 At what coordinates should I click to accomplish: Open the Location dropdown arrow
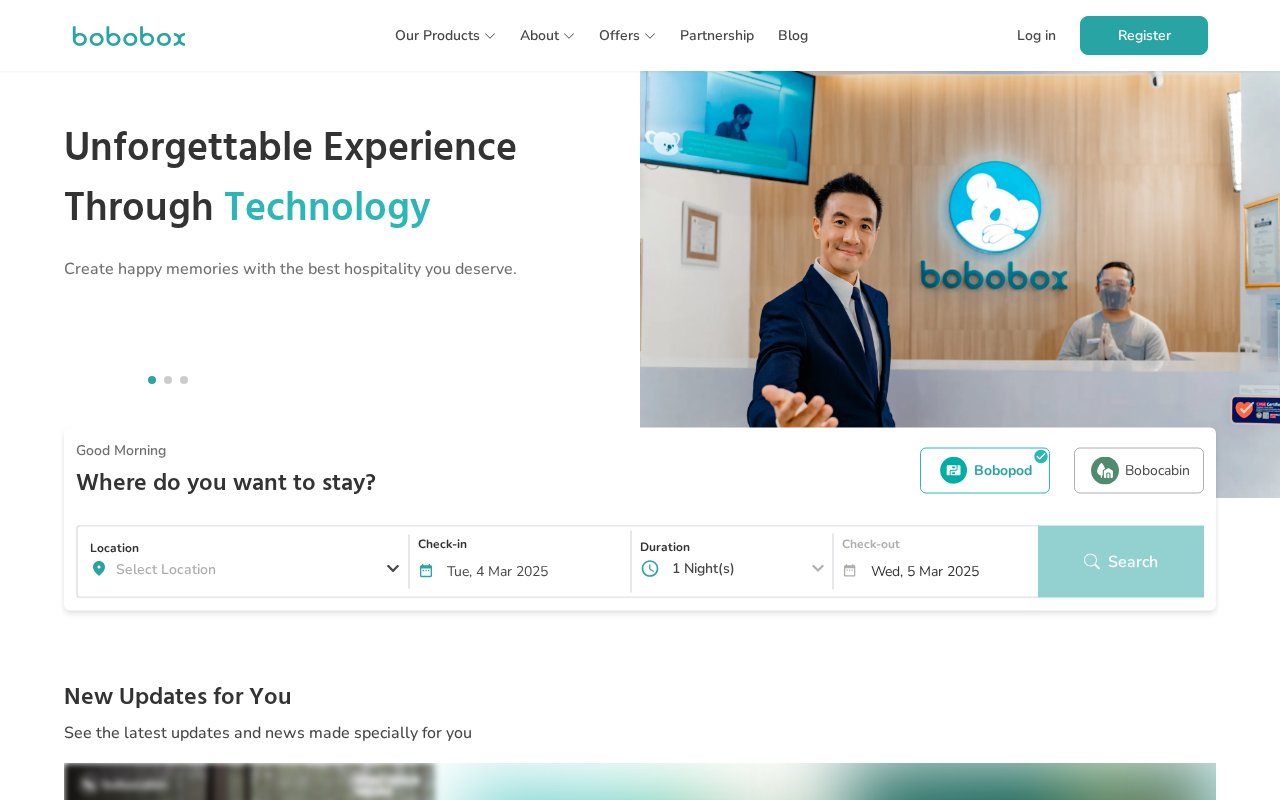[x=393, y=568]
